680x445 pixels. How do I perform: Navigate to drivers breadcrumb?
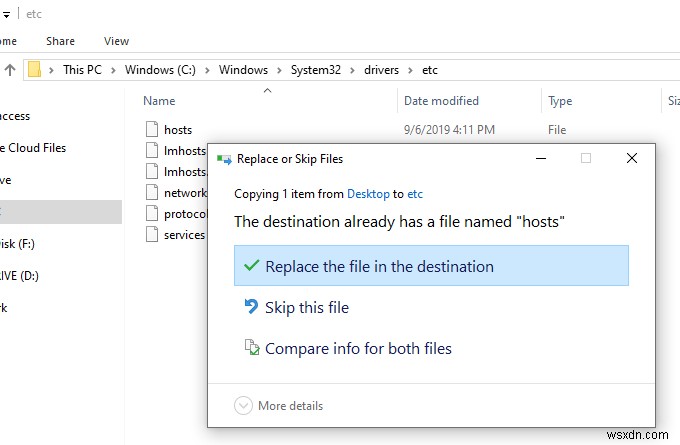[381, 70]
